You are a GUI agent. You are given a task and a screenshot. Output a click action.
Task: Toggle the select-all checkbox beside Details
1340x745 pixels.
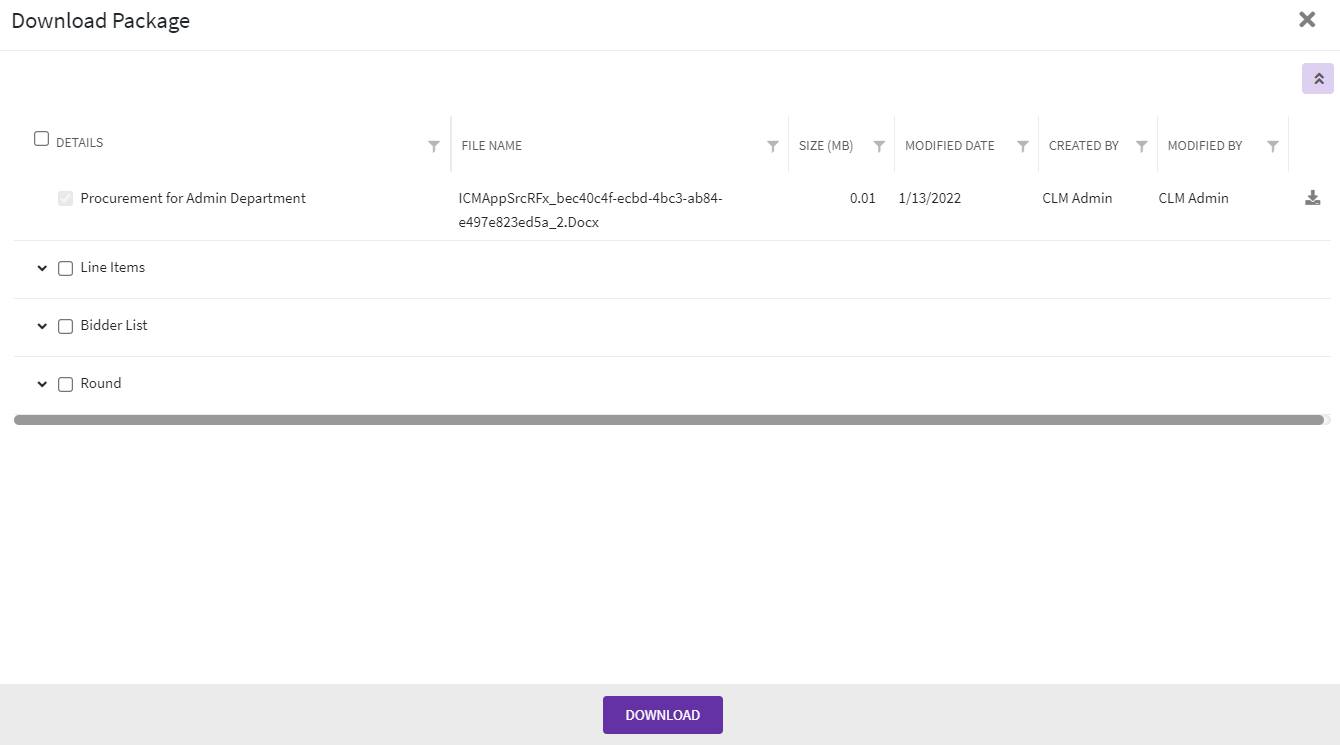41,139
